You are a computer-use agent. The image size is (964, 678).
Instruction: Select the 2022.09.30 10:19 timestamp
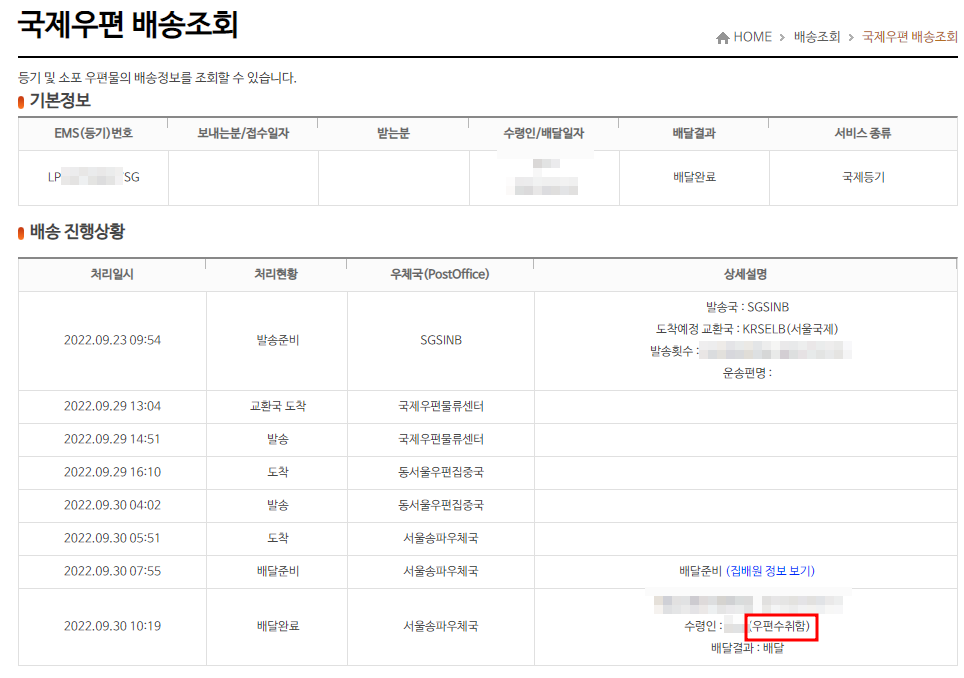[113, 626]
